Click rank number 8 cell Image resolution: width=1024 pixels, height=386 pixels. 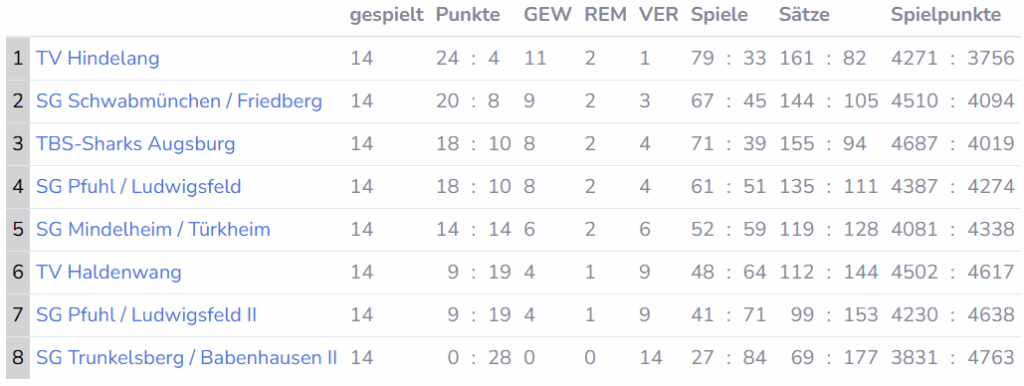coord(18,358)
